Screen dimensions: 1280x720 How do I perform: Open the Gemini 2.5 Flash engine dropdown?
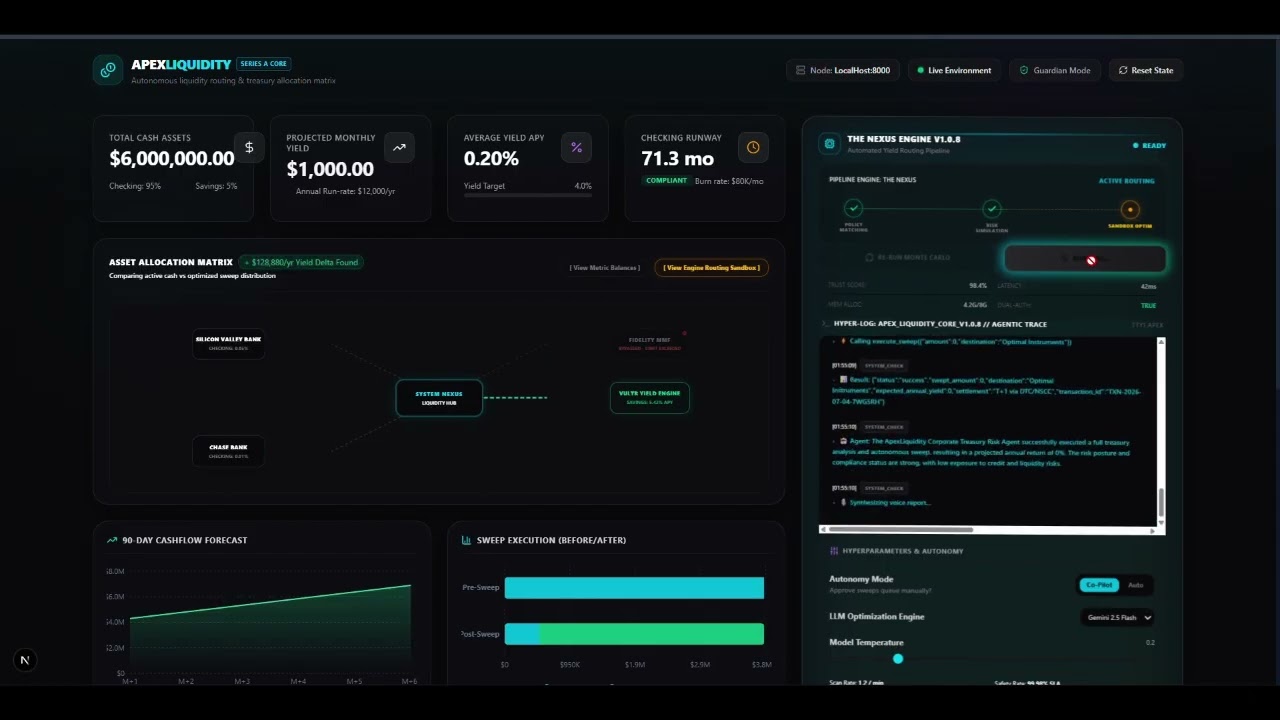pos(1119,618)
